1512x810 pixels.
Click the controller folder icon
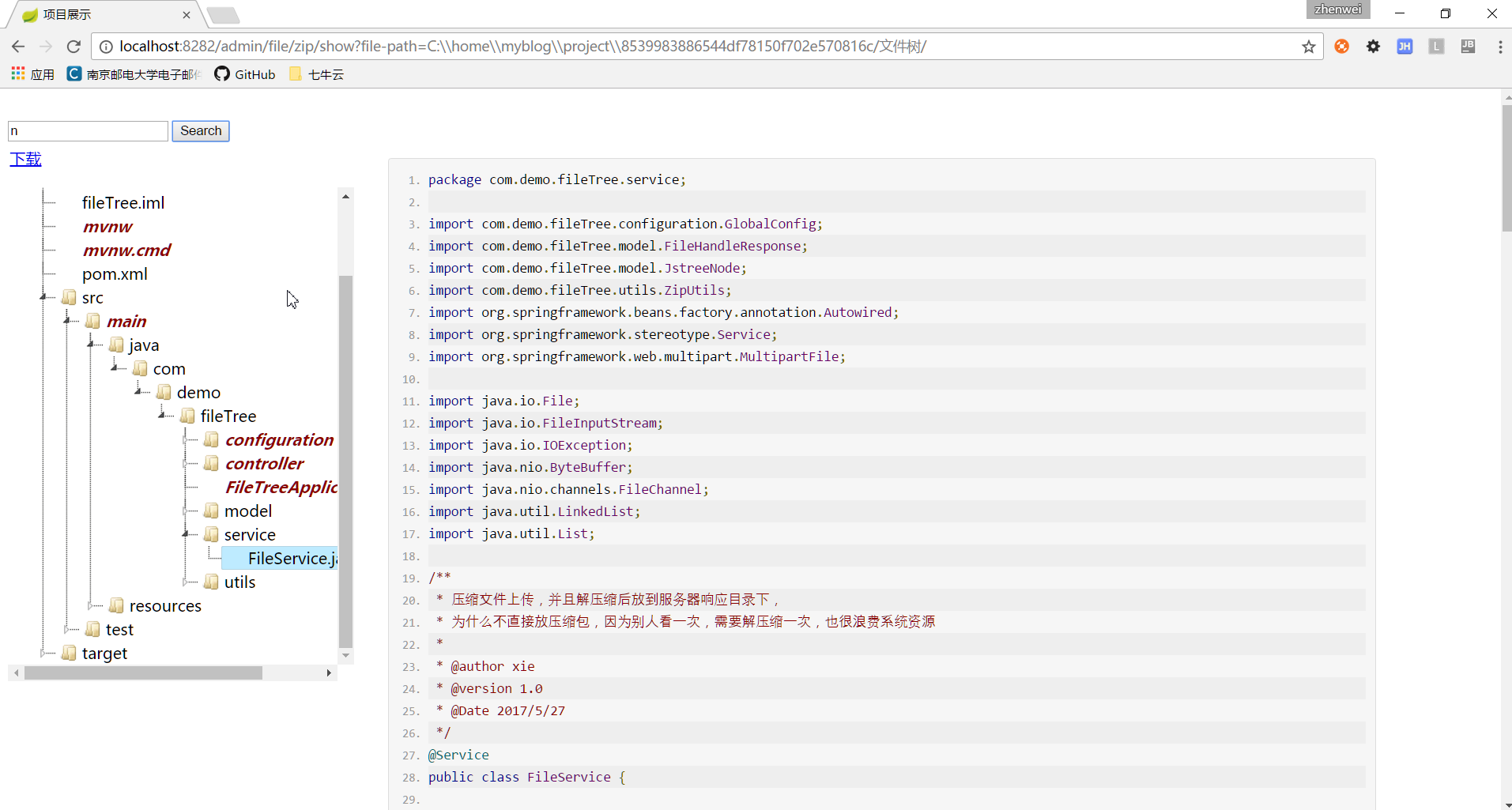[212, 463]
